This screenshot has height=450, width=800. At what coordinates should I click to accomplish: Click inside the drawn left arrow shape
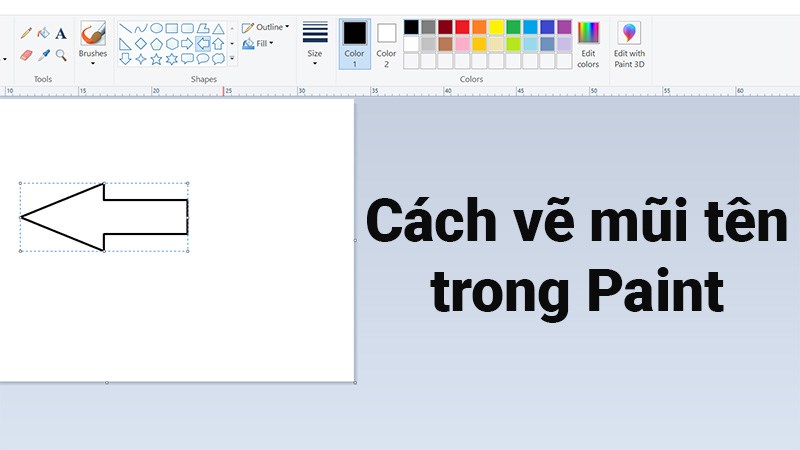tap(102, 217)
